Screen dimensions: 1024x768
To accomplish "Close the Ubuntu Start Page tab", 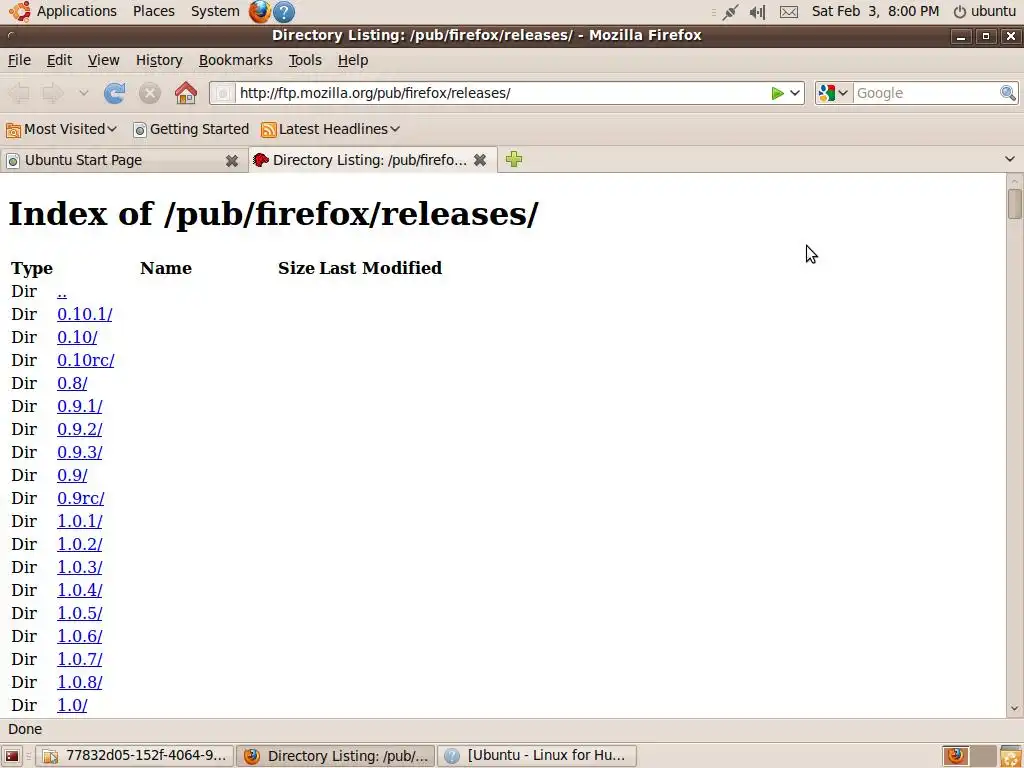I will (231, 161).
